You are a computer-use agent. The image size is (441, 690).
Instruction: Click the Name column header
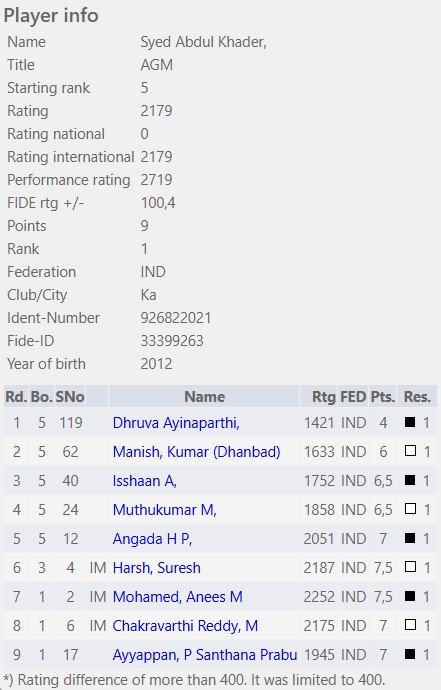click(x=204, y=397)
